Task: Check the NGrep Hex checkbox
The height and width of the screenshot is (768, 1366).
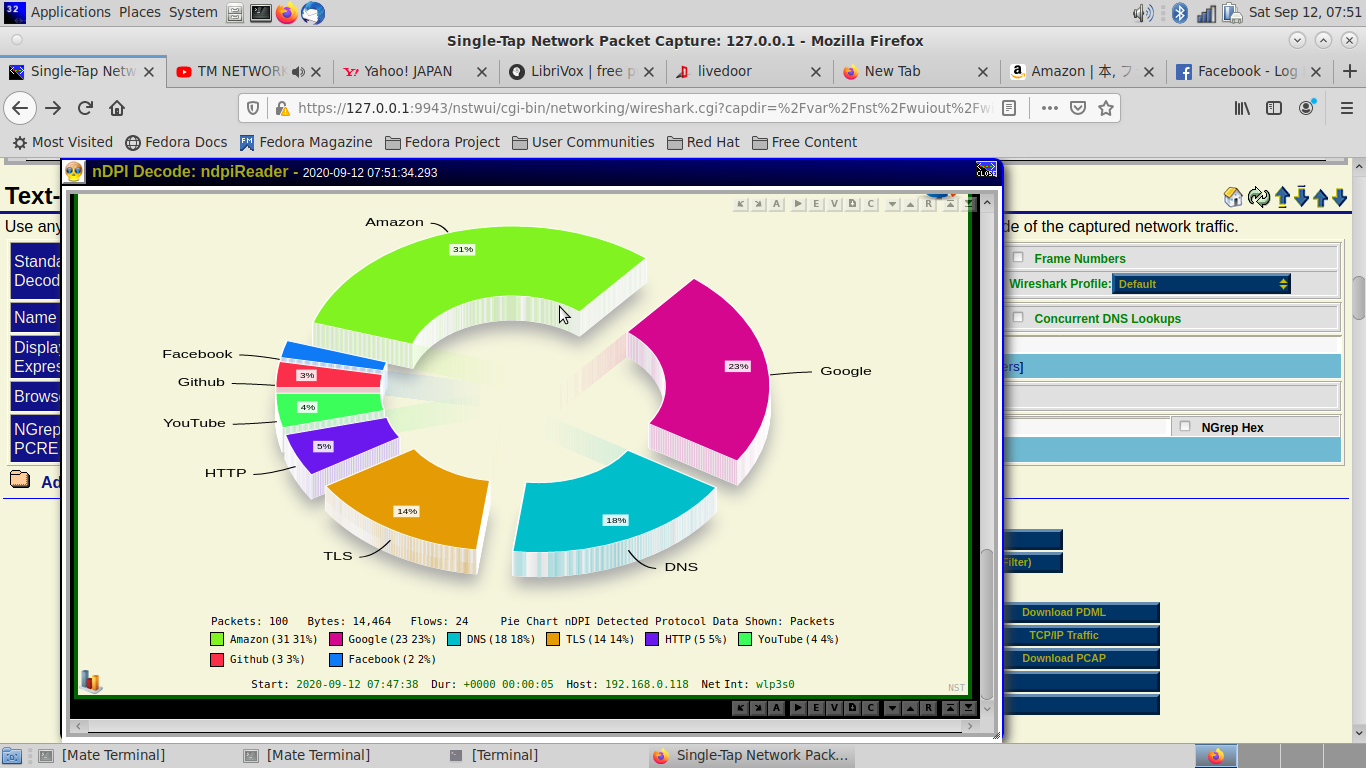Action: (x=1185, y=426)
